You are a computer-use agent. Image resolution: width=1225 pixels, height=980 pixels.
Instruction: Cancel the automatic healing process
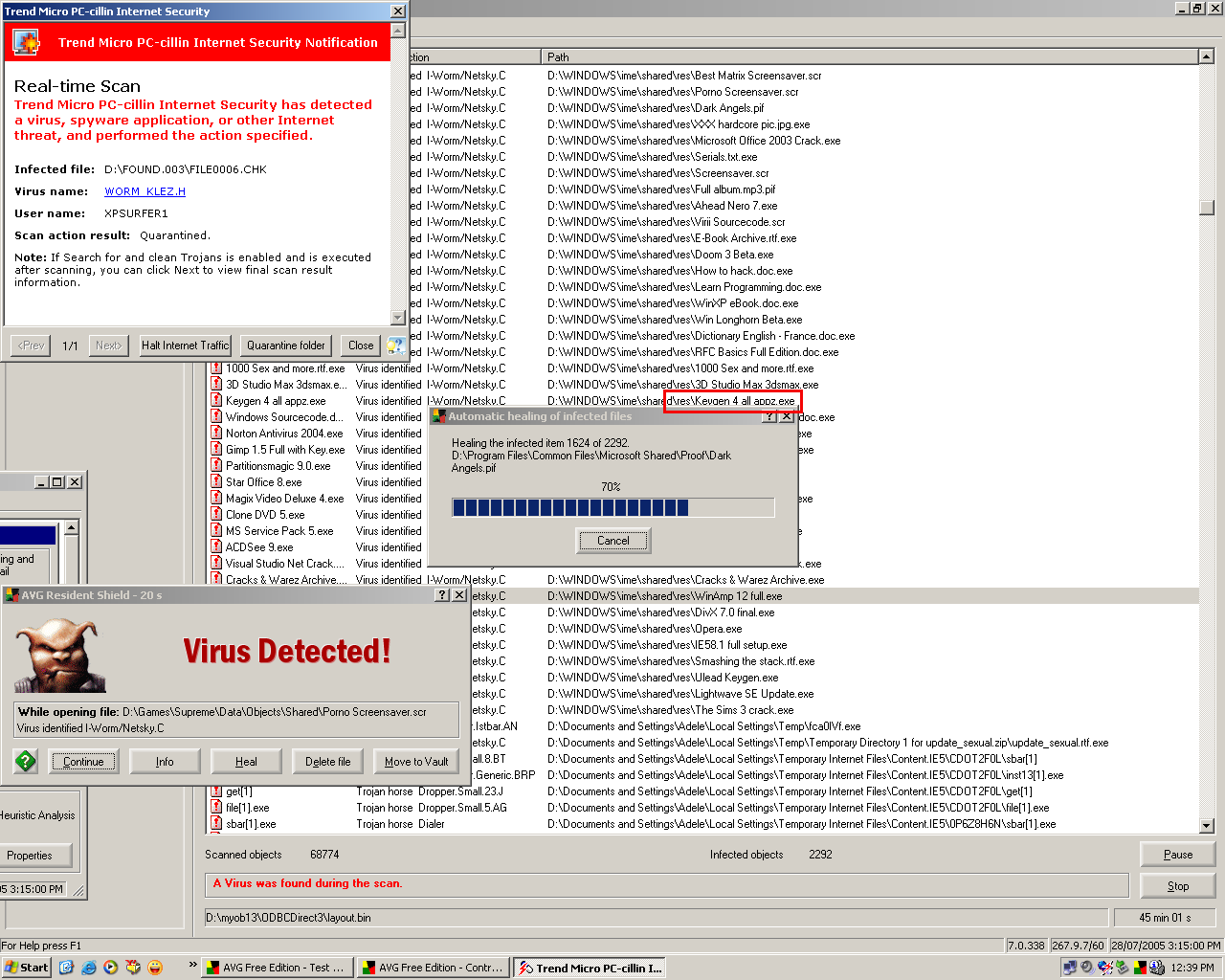(x=613, y=541)
